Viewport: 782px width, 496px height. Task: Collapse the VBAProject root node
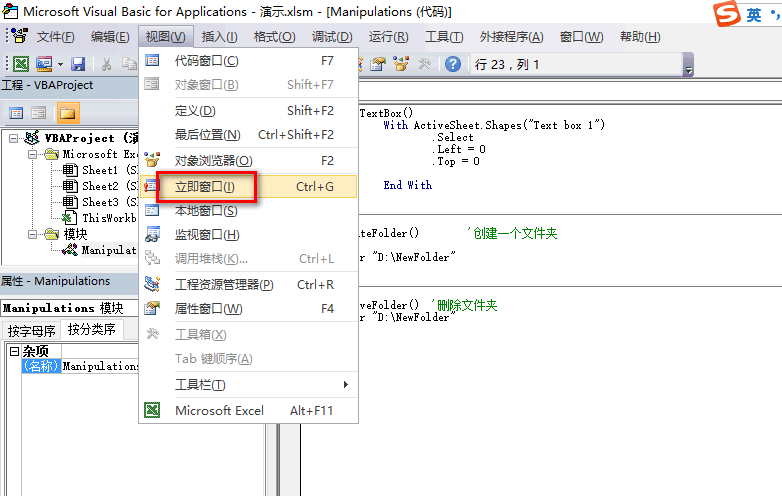point(13,138)
